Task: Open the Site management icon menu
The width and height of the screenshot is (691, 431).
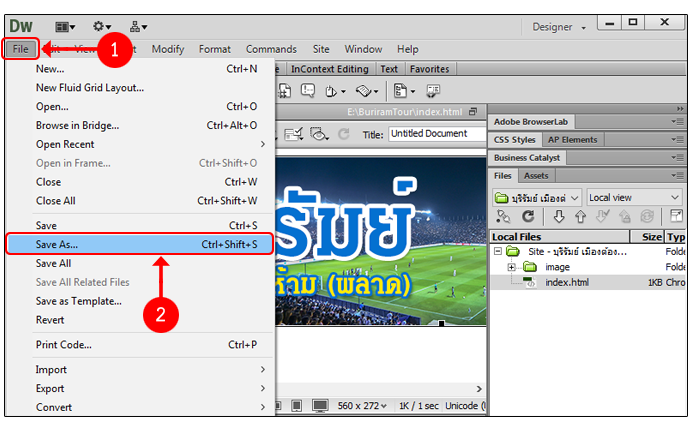Action: (139, 26)
